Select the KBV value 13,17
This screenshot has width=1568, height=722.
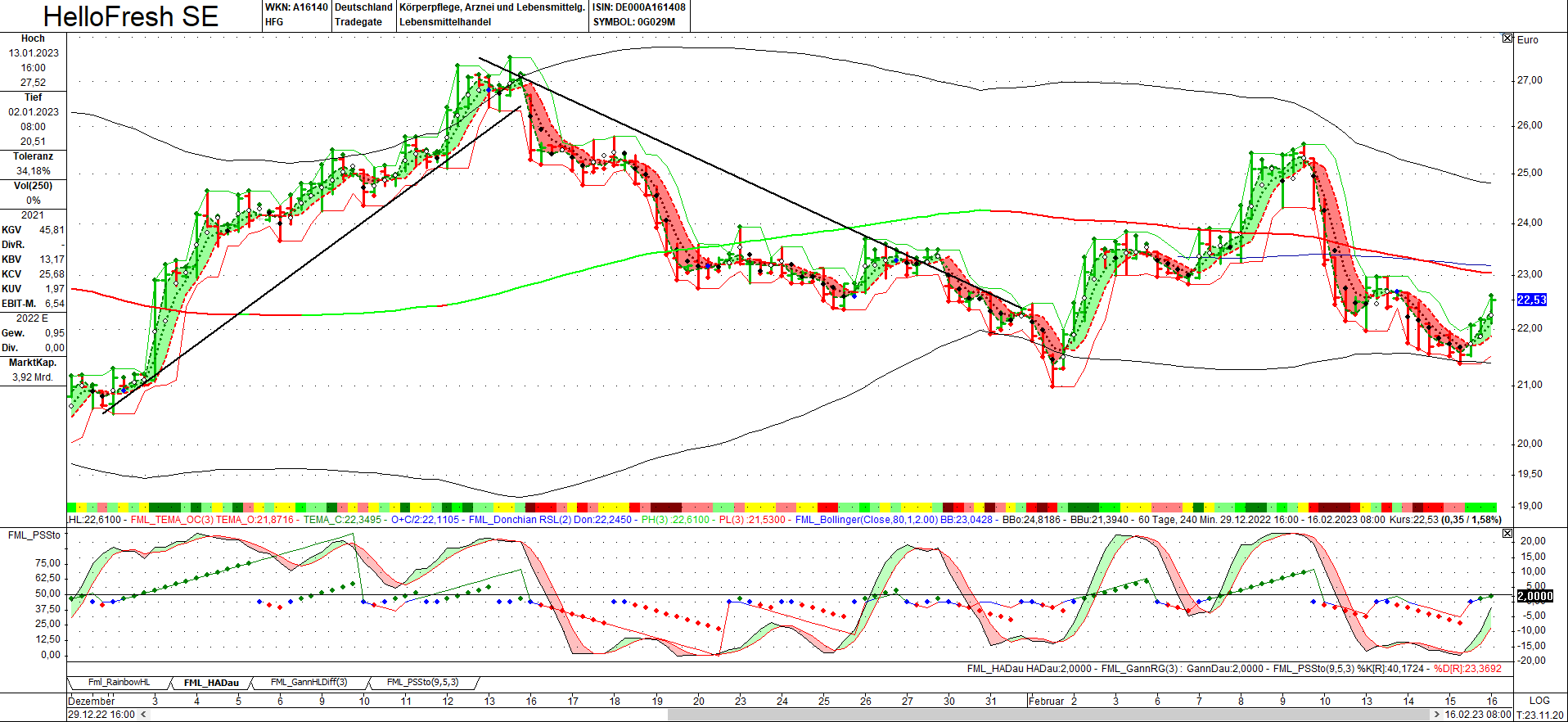52,259
